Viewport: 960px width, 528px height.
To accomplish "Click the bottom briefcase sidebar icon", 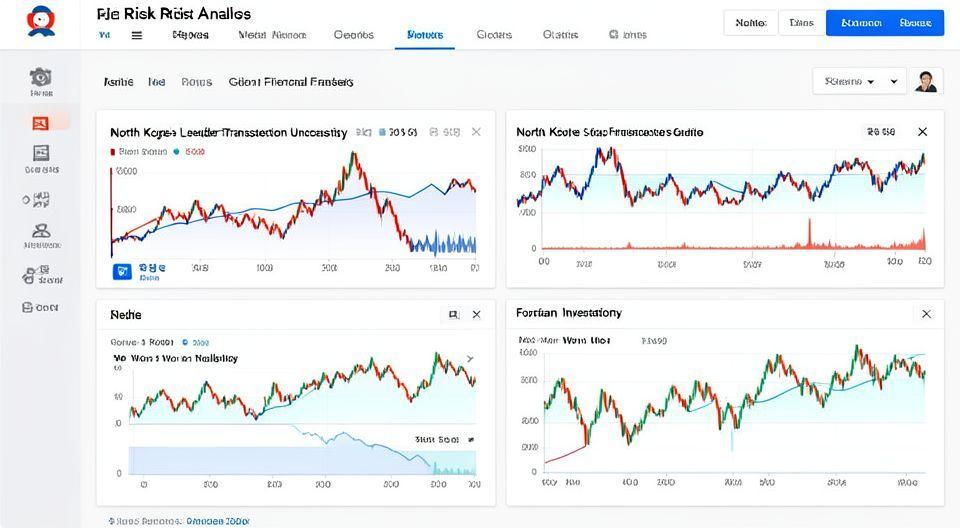I will click(27, 307).
